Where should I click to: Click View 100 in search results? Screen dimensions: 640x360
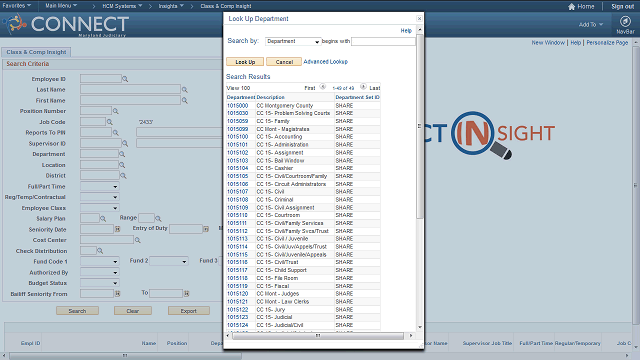coord(238,88)
